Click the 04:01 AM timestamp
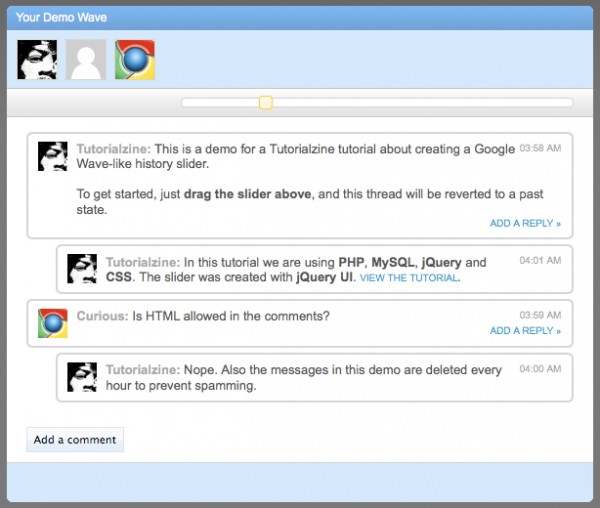The image size is (600, 508). click(x=540, y=261)
